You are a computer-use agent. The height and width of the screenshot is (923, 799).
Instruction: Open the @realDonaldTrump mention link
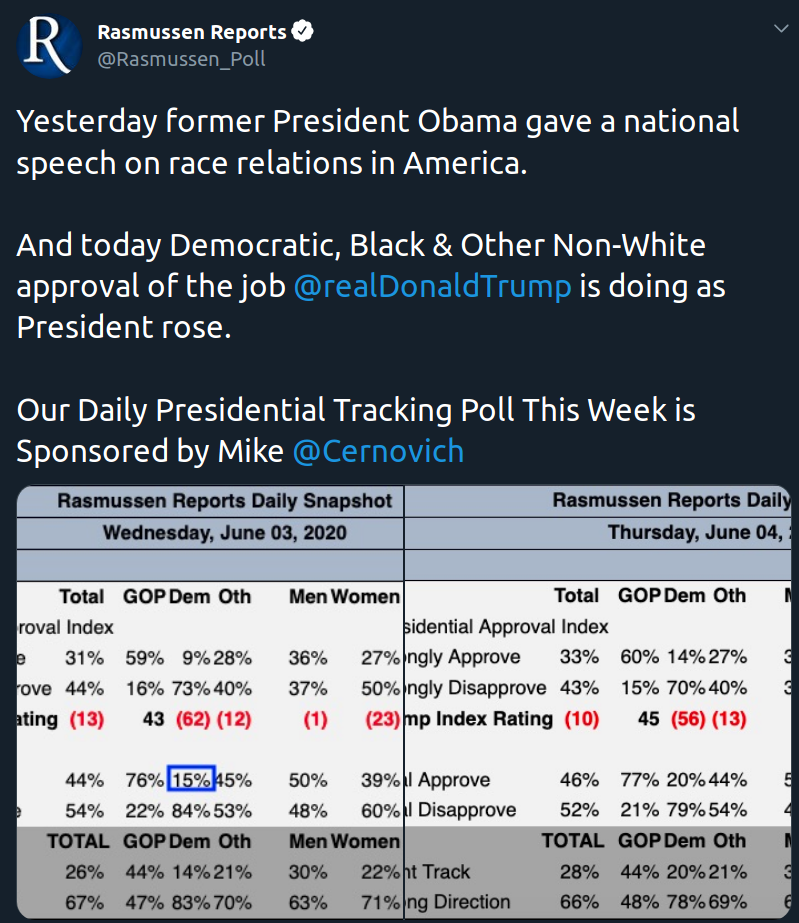pos(432,287)
